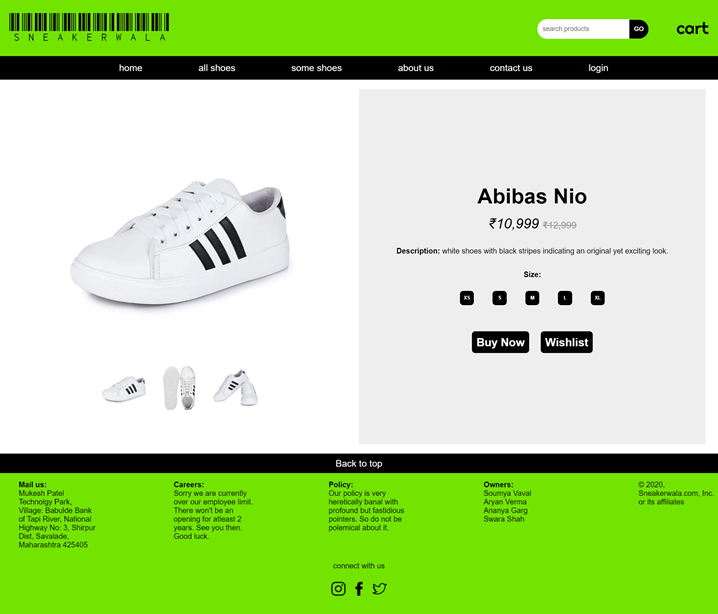
Task: Select size M
Action: point(532,298)
